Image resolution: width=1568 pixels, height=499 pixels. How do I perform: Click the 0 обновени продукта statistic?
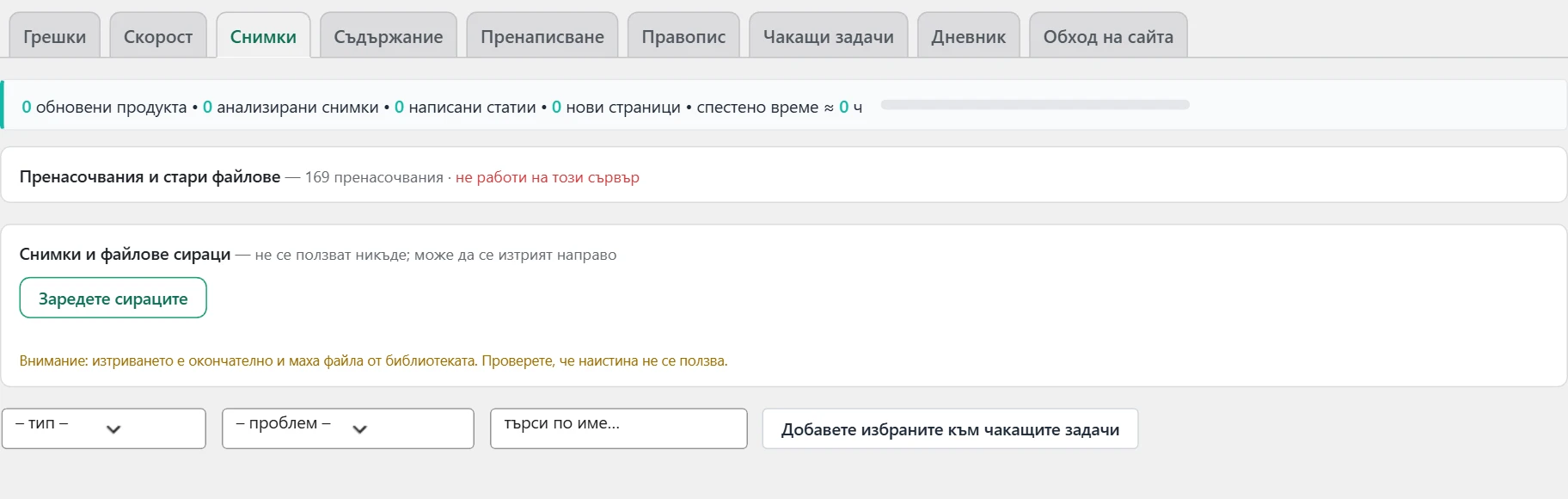point(104,107)
